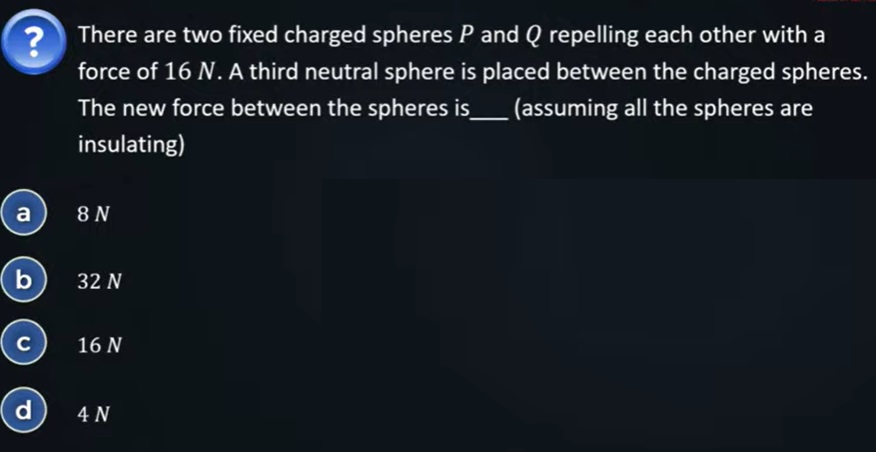The width and height of the screenshot is (876, 452).
Task: Select option d circle
Action: pyautogui.click(x=27, y=411)
